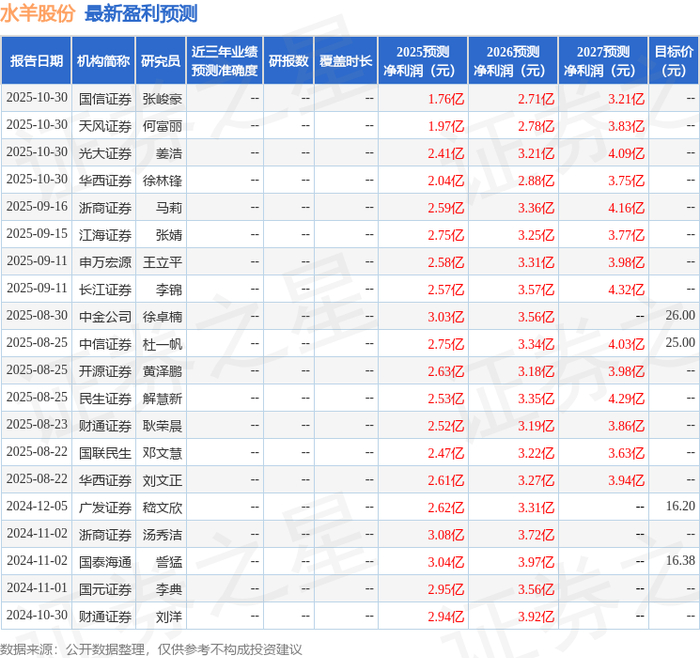Image resolution: width=700 pixels, height=658 pixels.
Task: Click analyst name 刘文正
Action: (x=162, y=481)
